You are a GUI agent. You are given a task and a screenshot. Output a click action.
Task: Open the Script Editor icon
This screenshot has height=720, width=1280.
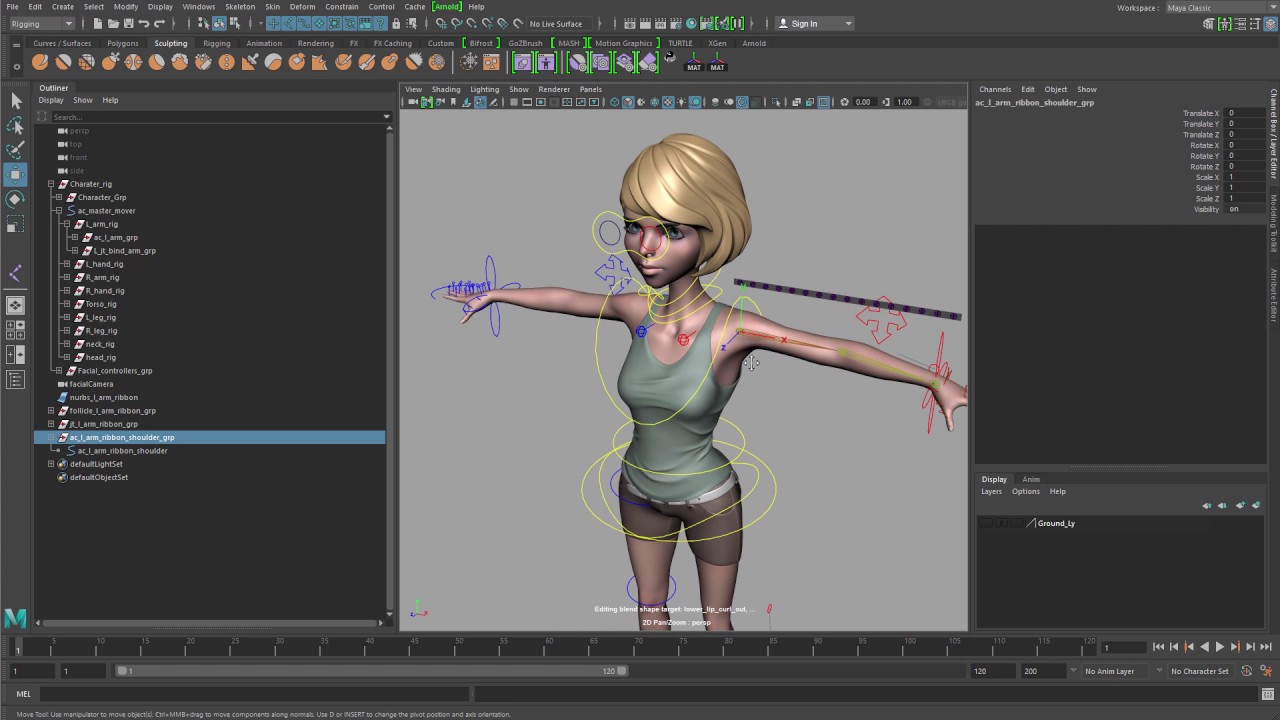pyautogui.click(x=1269, y=693)
